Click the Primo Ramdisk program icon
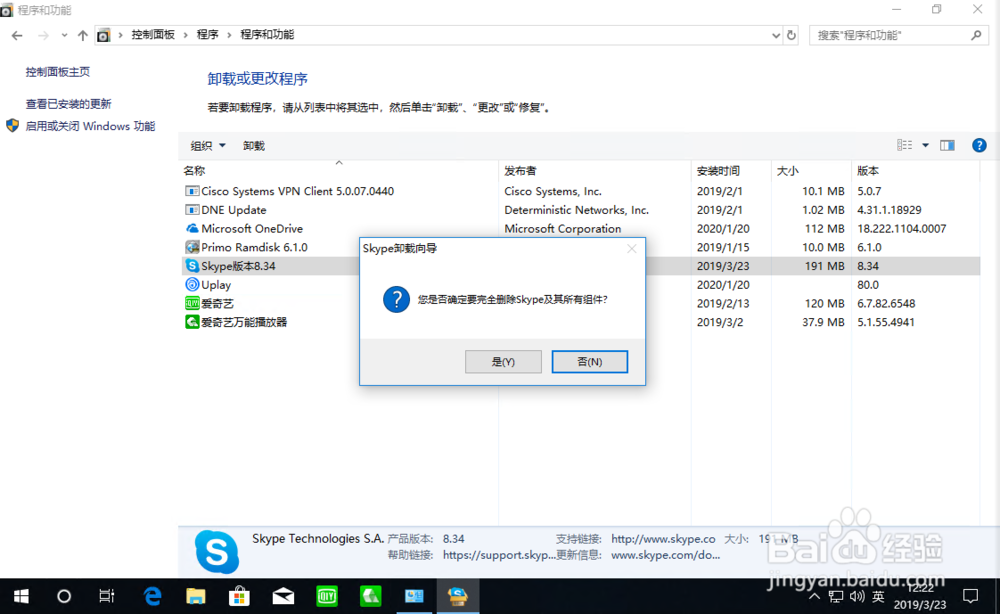The height and width of the screenshot is (614, 1000). 192,247
